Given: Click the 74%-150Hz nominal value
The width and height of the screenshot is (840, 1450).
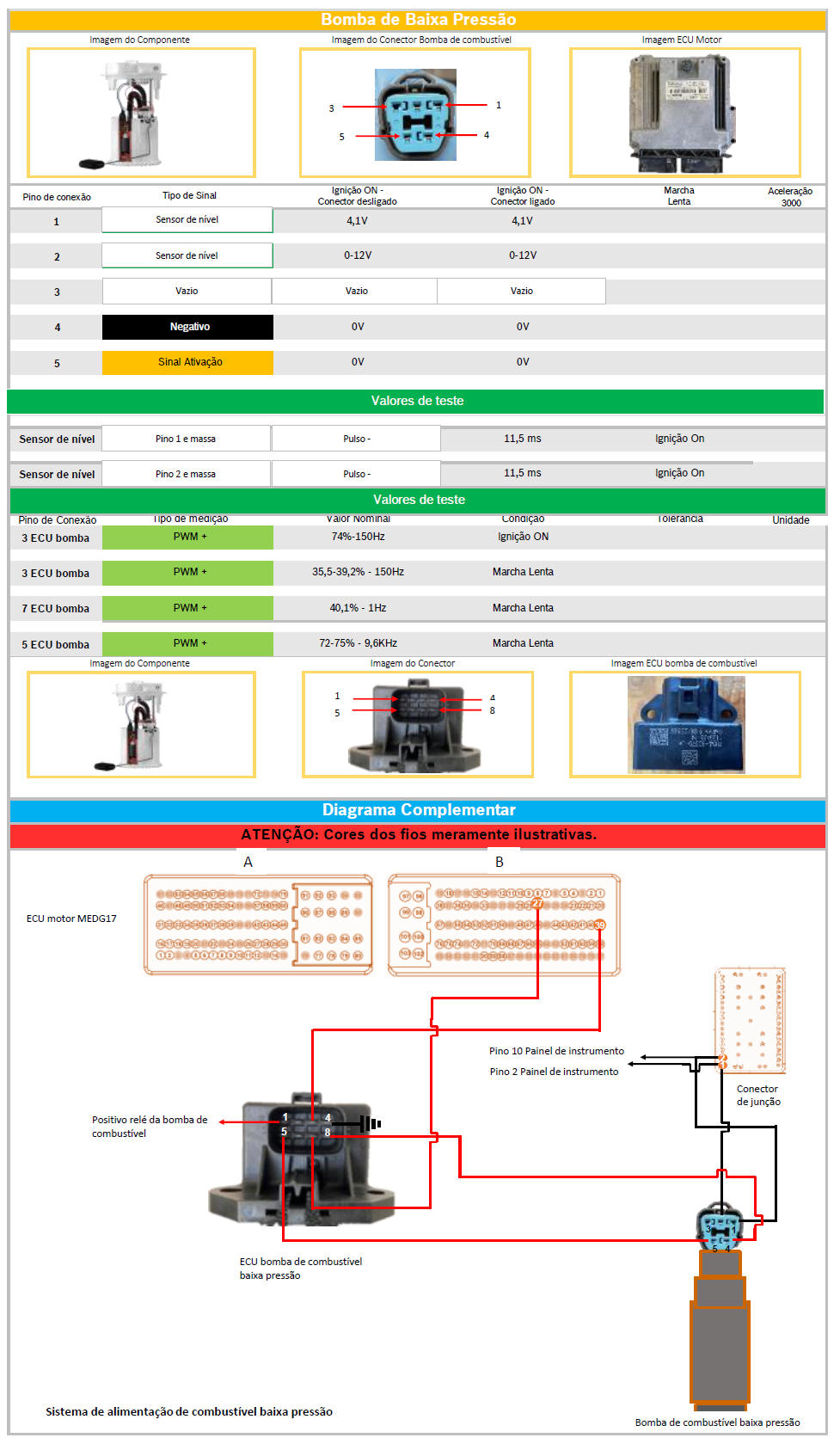Looking at the screenshot, I should pyautogui.click(x=358, y=537).
